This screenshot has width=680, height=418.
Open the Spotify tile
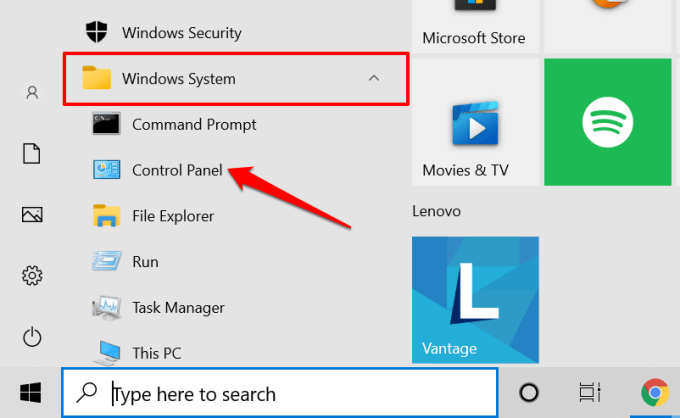pyautogui.click(x=607, y=122)
